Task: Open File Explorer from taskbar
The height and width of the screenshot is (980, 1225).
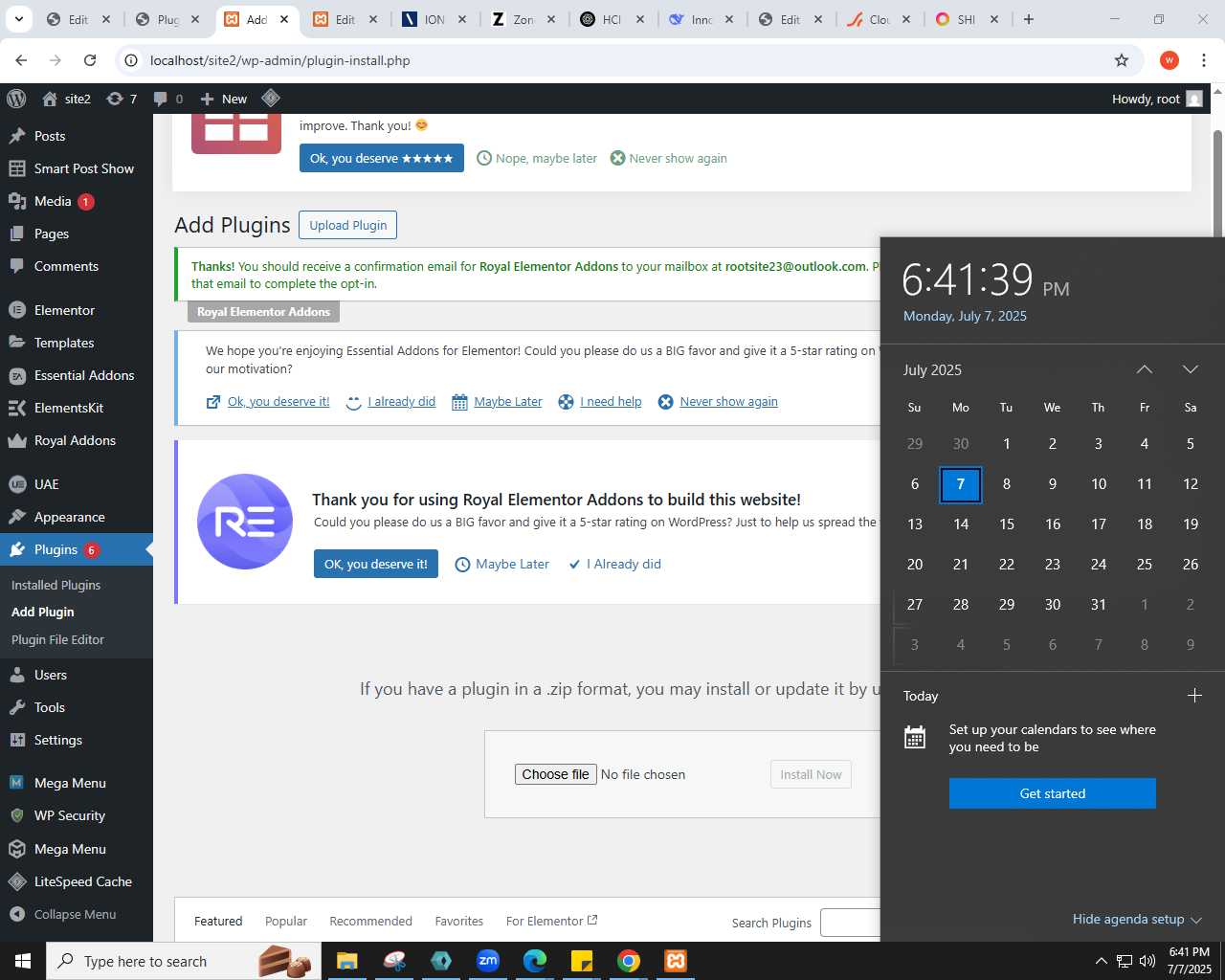Action: click(346, 961)
